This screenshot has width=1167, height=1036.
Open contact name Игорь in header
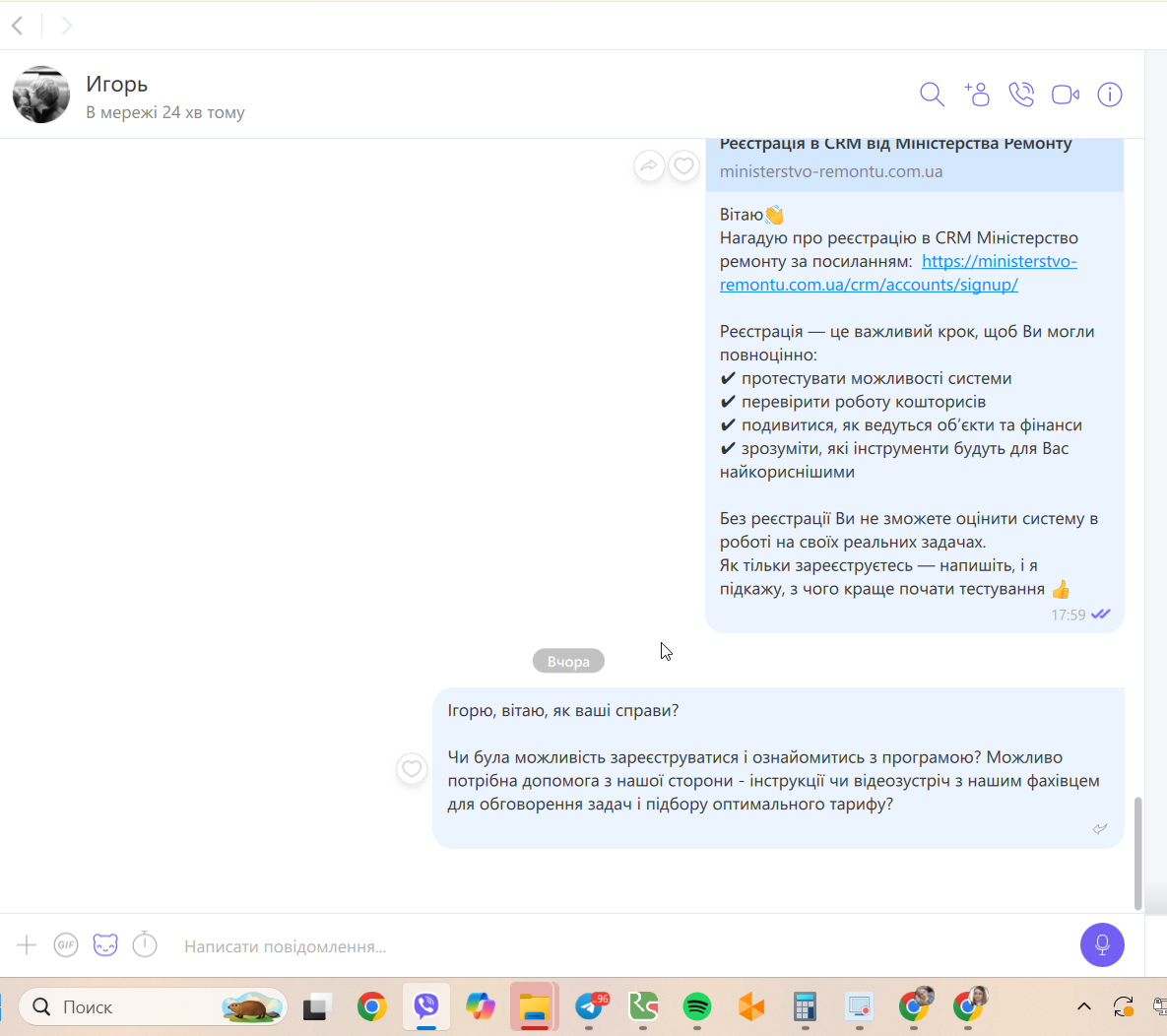[117, 84]
